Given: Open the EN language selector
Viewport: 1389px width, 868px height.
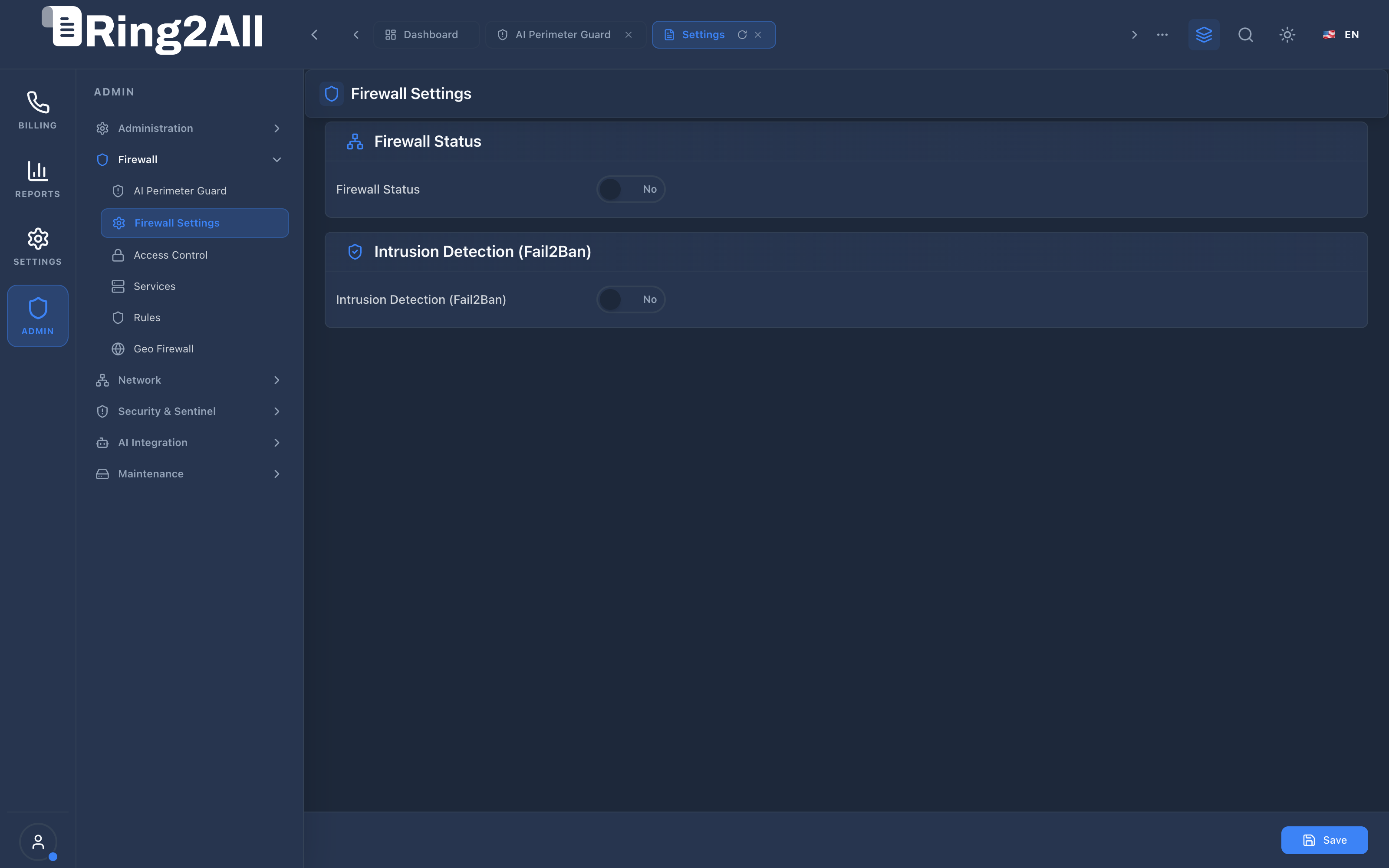Looking at the screenshot, I should pyautogui.click(x=1341, y=34).
